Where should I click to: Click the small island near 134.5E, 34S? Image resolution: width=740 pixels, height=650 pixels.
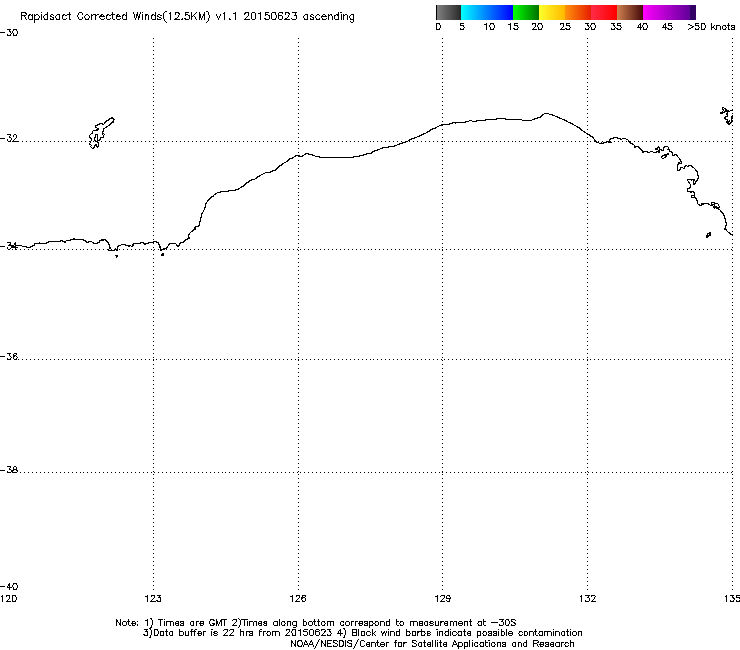coord(708,235)
